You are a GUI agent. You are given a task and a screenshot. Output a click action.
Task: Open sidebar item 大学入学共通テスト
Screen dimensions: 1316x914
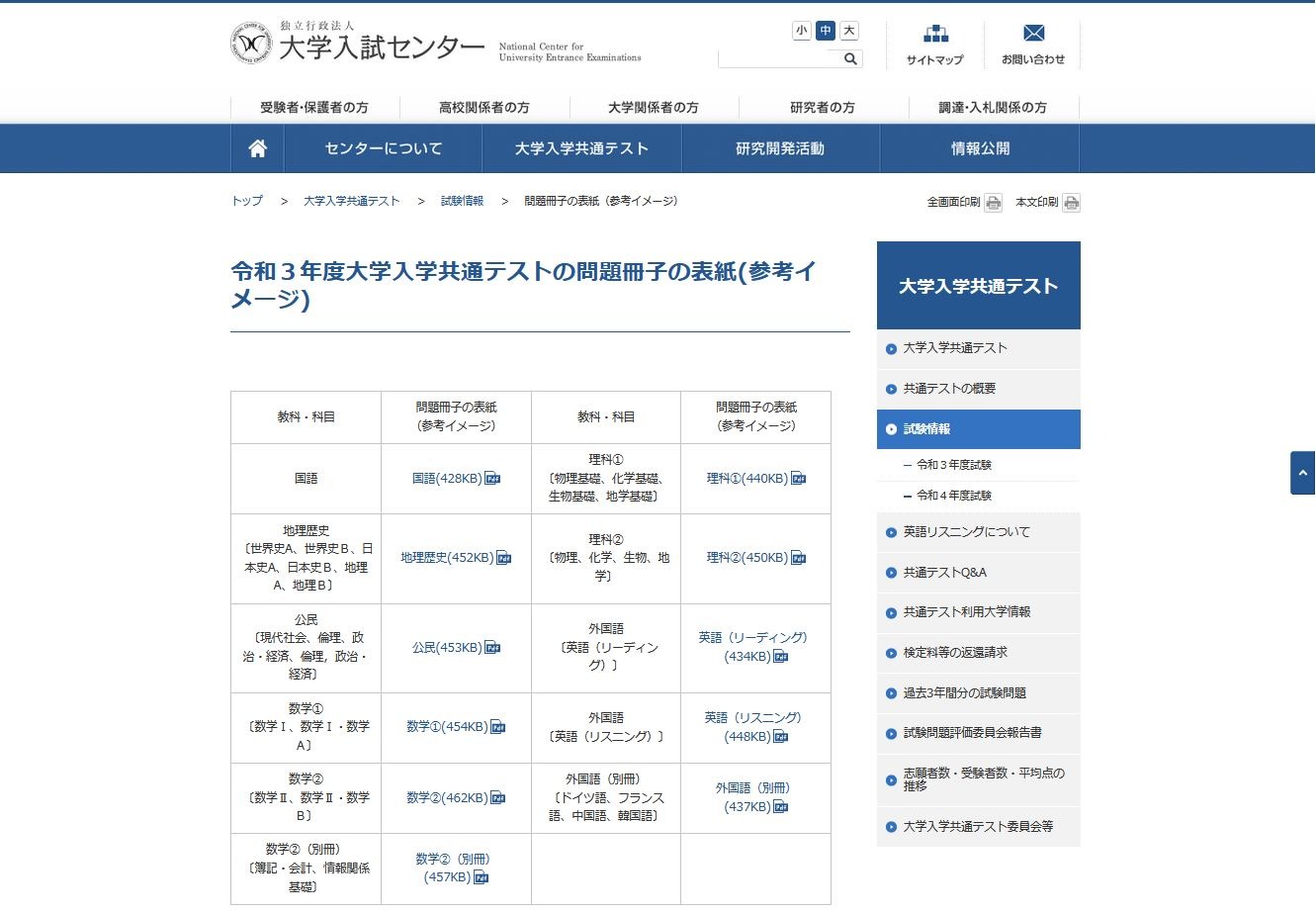tap(979, 348)
